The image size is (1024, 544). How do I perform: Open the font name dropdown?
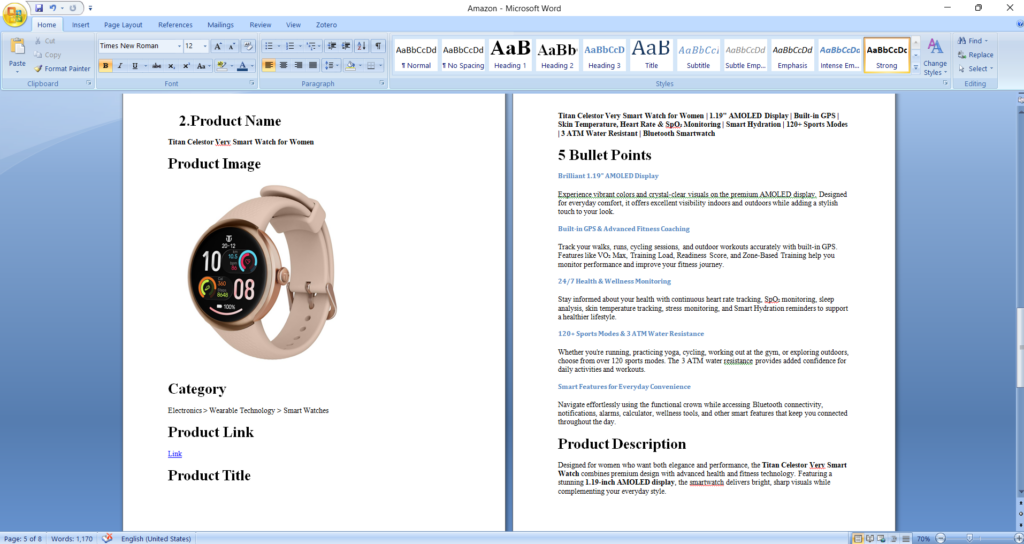click(179, 46)
